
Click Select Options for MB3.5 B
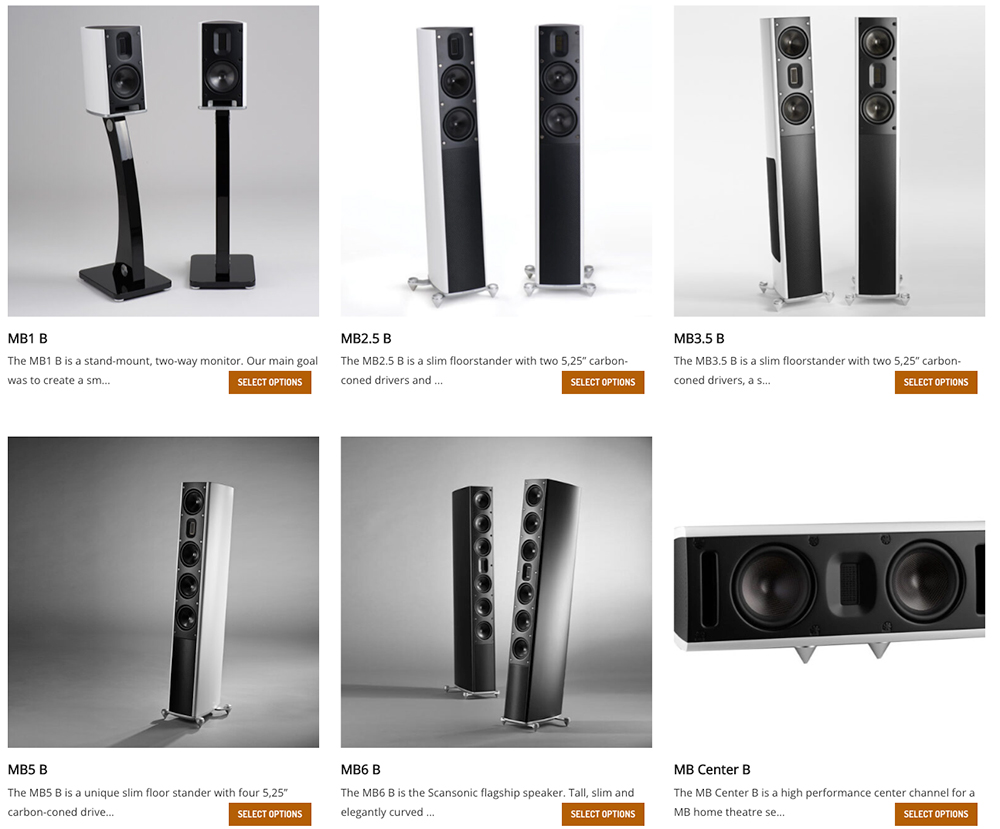pyautogui.click(x=936, y=382)
